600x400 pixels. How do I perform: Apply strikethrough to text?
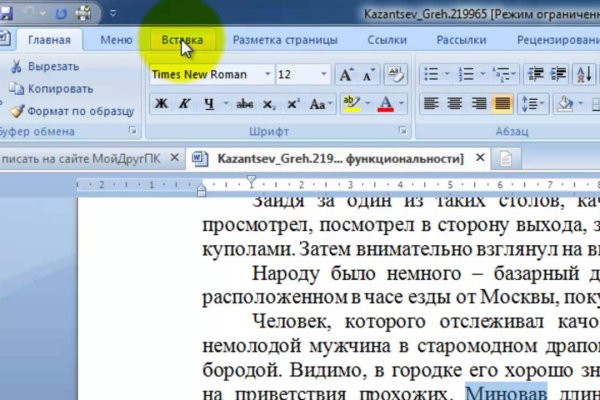(243, 104)
